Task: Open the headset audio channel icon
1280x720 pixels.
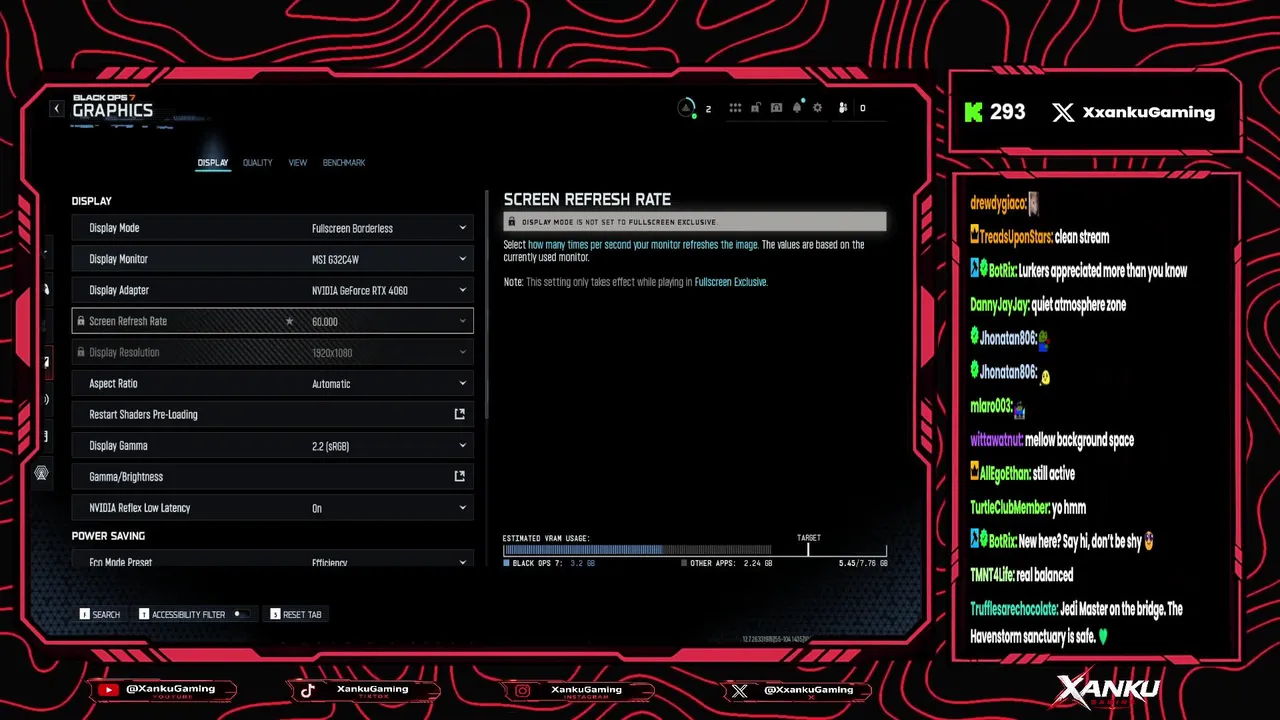Action: click(x=776, y=108)
